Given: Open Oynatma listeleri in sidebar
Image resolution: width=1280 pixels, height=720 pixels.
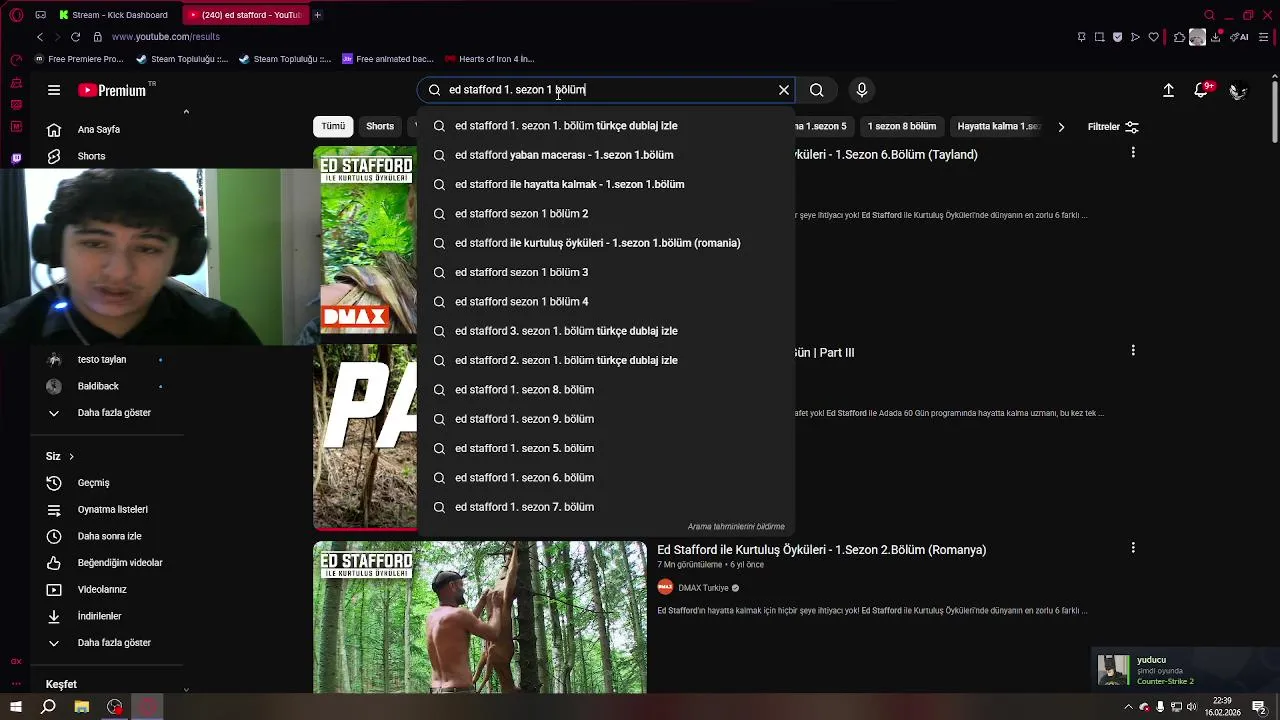Looking at the screenshot, I should 110,509.
